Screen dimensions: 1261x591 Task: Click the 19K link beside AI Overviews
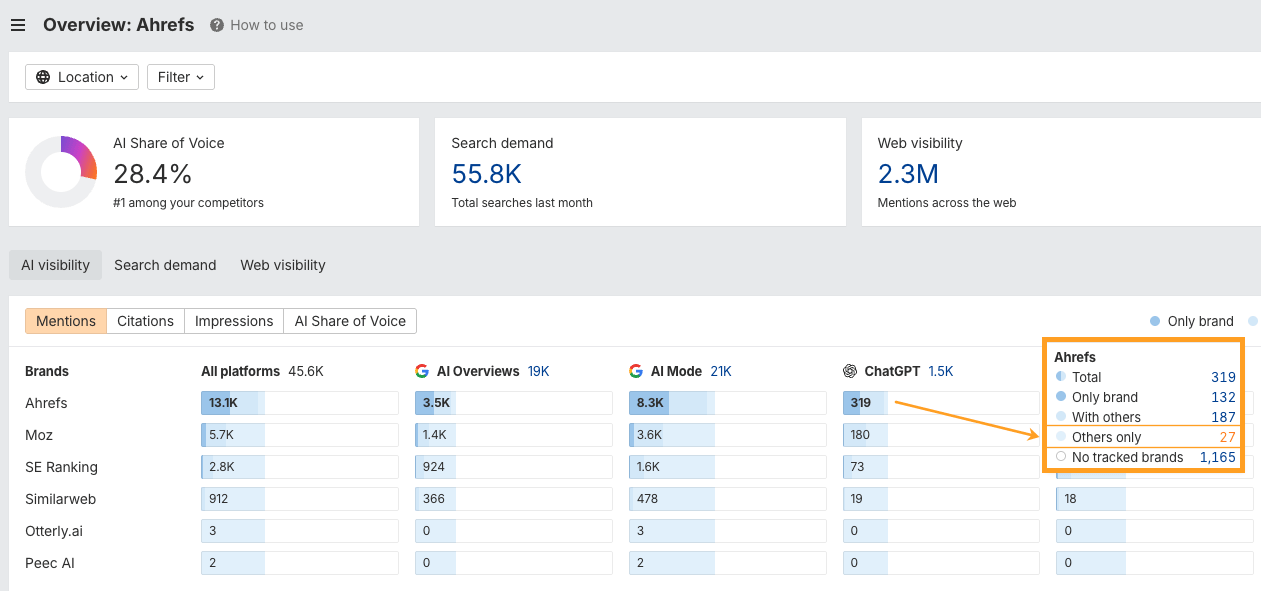(x=538, y=370)
